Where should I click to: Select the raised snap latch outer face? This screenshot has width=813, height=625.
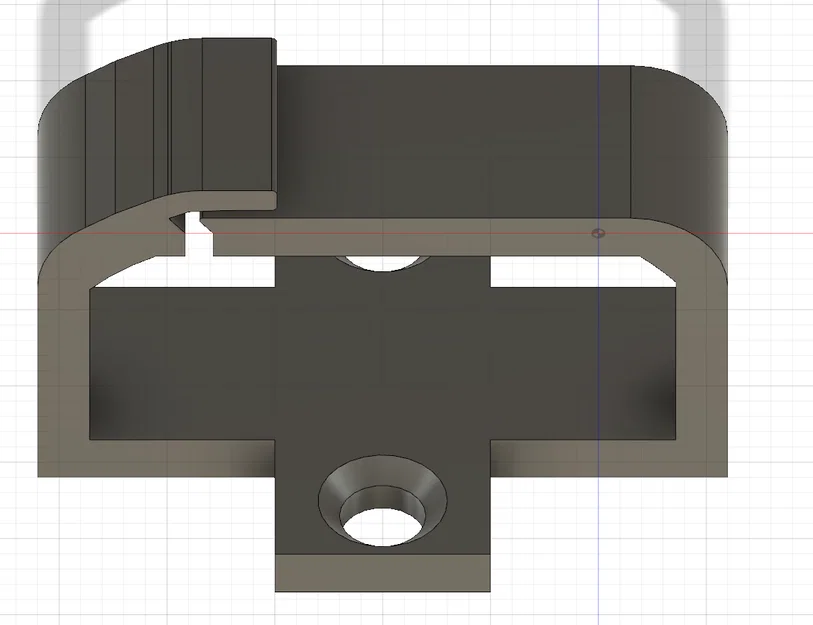coord(239,115)
